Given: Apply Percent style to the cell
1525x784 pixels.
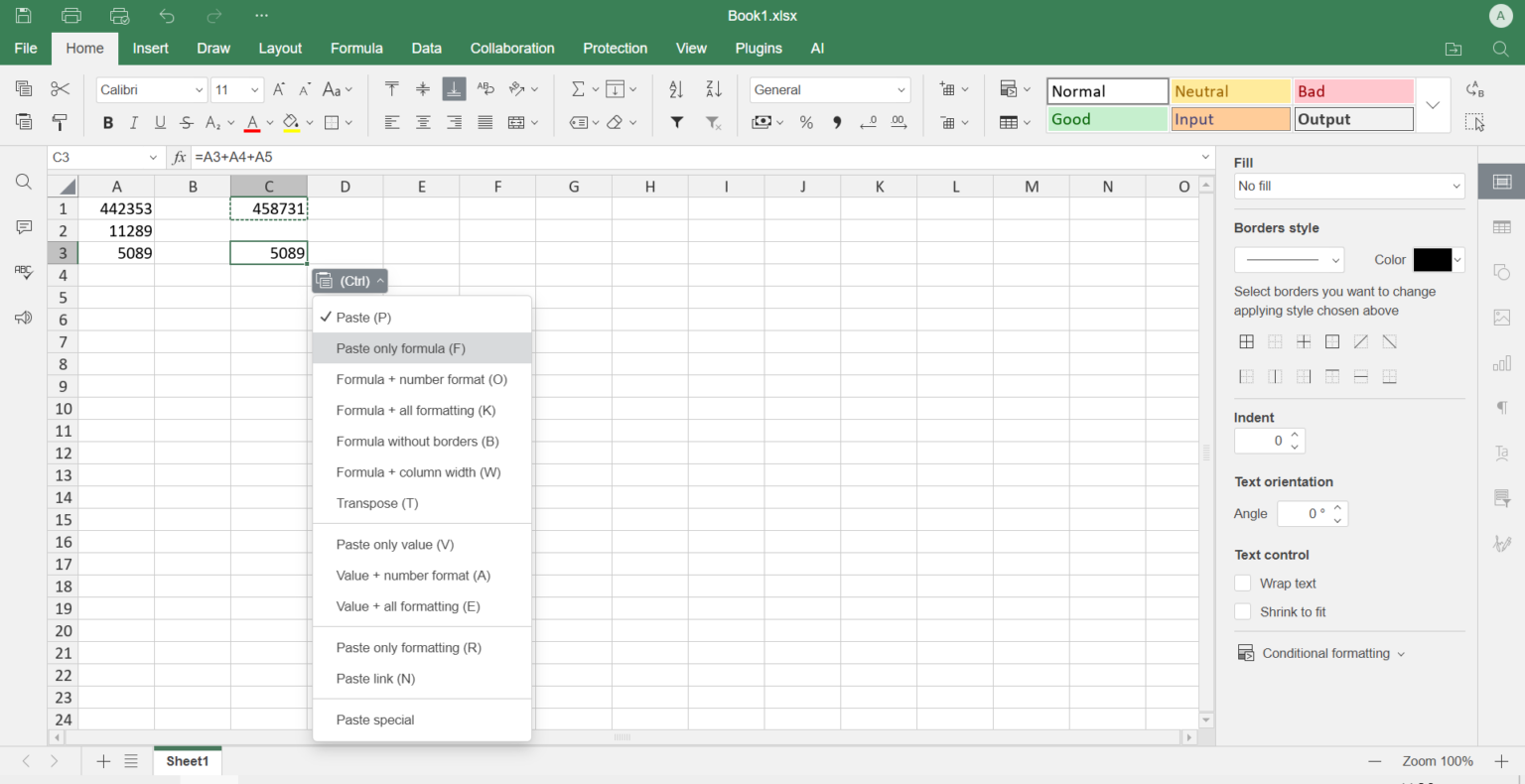Looking at the screenshot, I should click(x=806, y=122).
